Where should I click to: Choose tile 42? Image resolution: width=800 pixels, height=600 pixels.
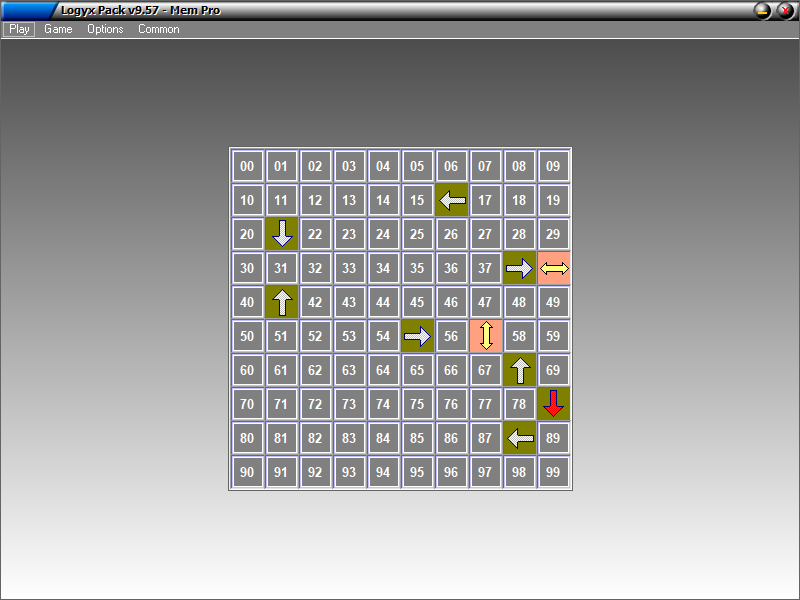pos(315,302)
